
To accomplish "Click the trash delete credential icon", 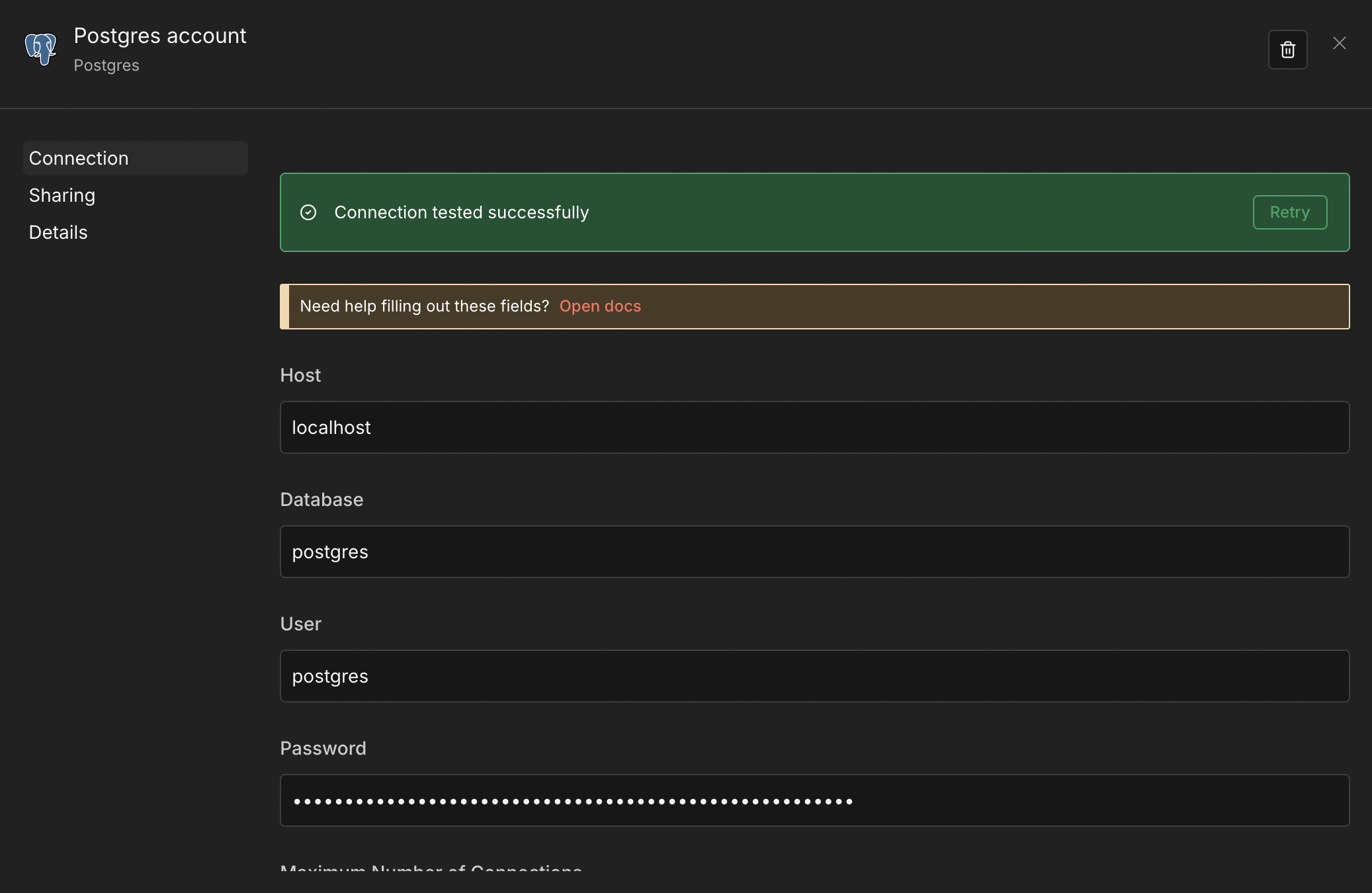I will [x=1287, y=50].
